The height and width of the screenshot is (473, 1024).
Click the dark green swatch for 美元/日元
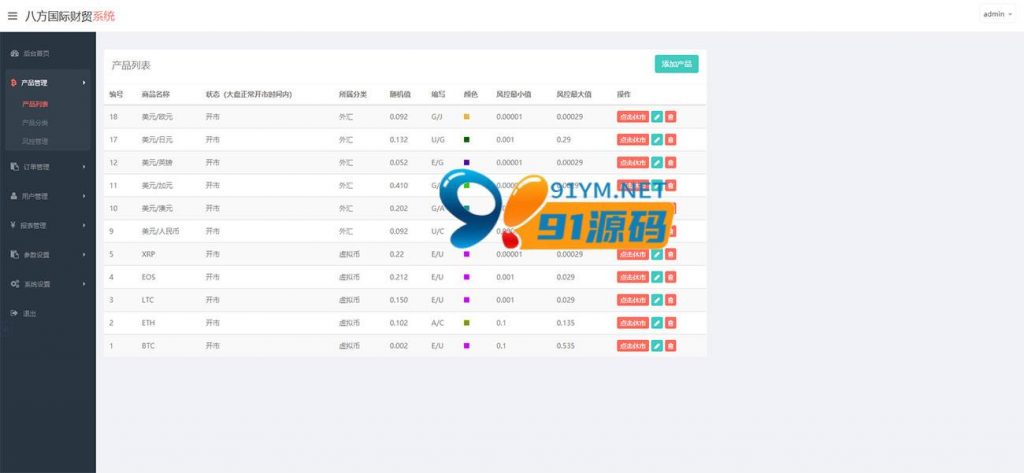[466, 140]
